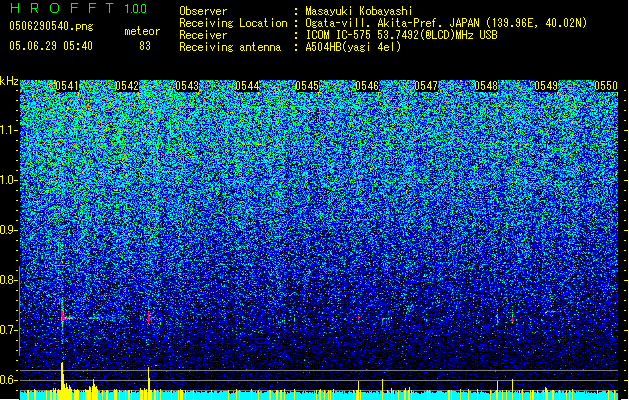
Task: Click the 0549 time marker
Action: coord(546,86)
